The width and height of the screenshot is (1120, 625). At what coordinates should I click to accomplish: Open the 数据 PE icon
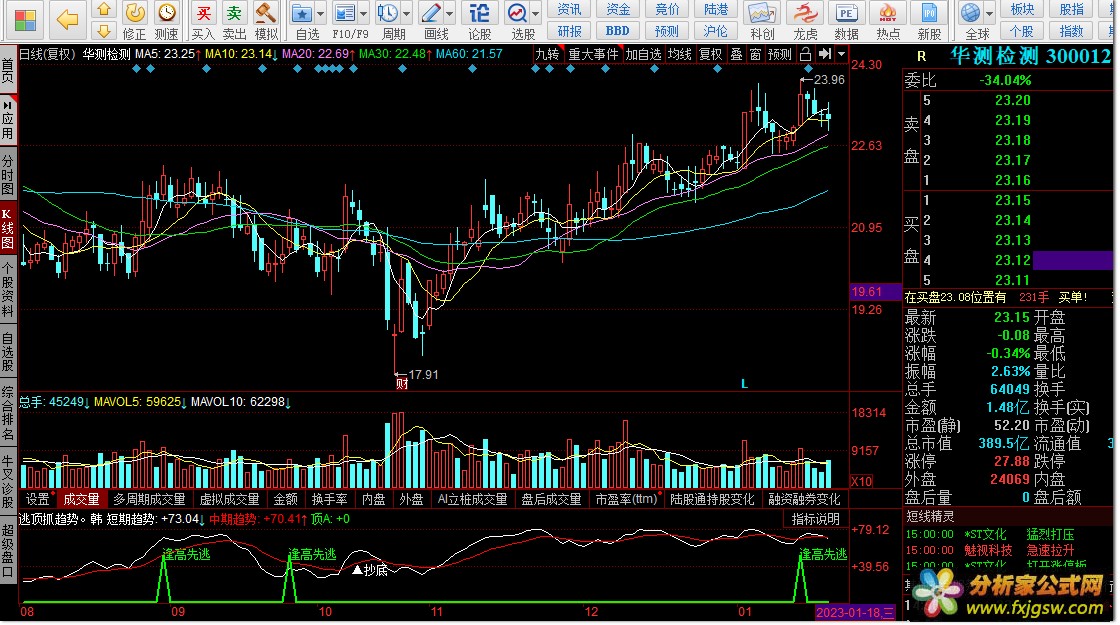(846, 13)
